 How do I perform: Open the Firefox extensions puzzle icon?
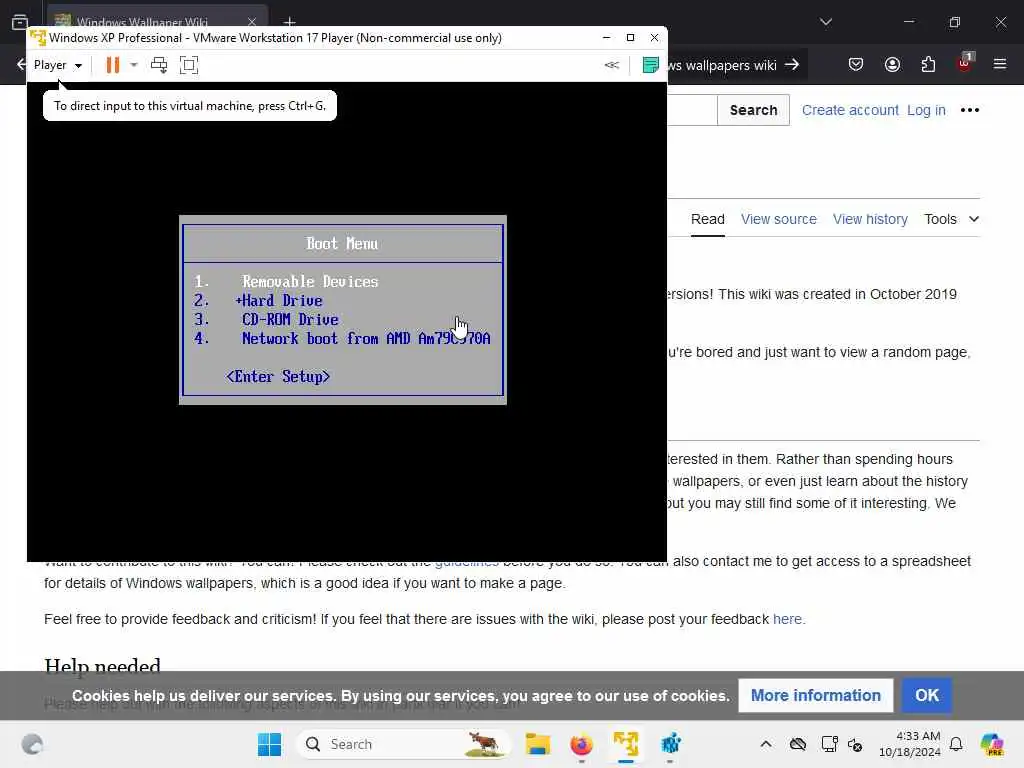click(x=928, y=65)
